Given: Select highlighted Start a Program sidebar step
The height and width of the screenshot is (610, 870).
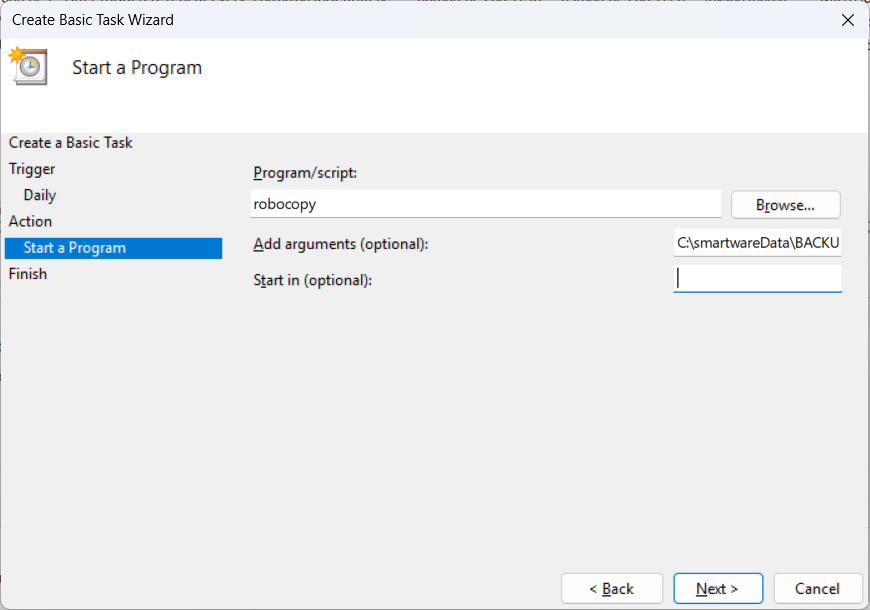Looking at the screenshot, I should (x=75, y=248).
